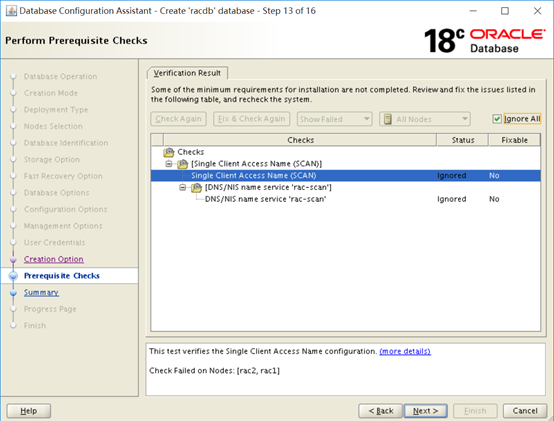
Task: Click the Status column header
Action: pyautogui.click(x=463, y=140)
